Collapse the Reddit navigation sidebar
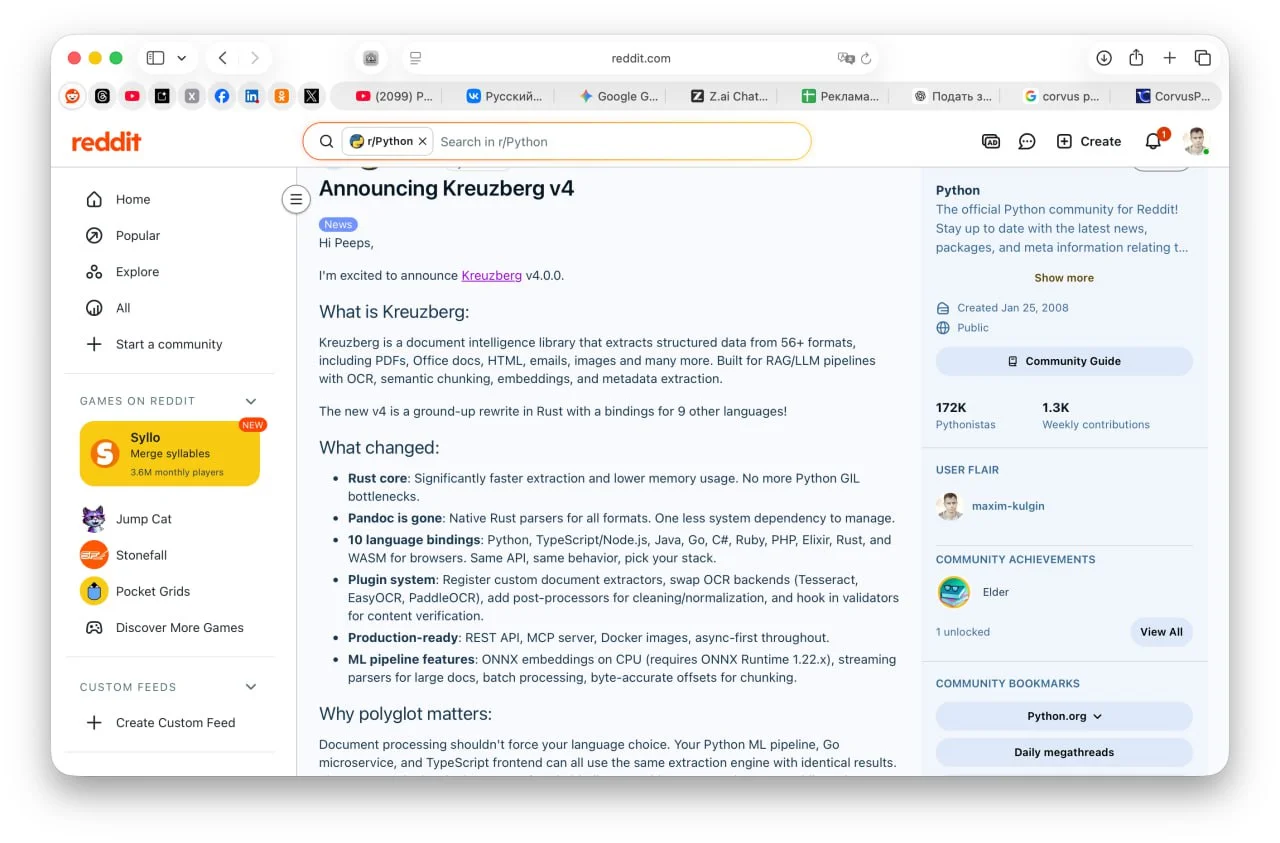Screen dimensions: 1280x843 295,199
